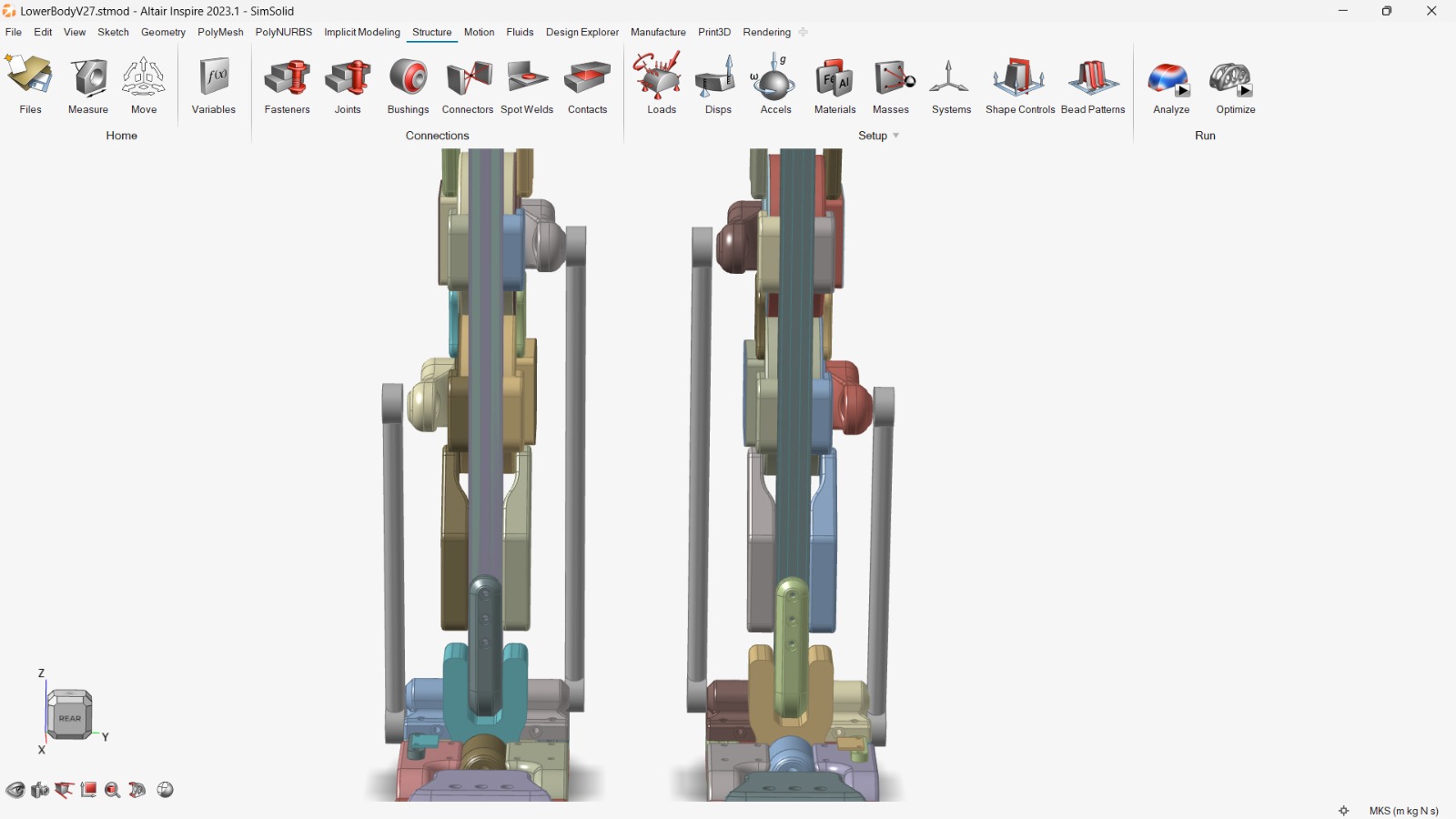Switch to the Motion ribbon tab

[x=479, y=32]
